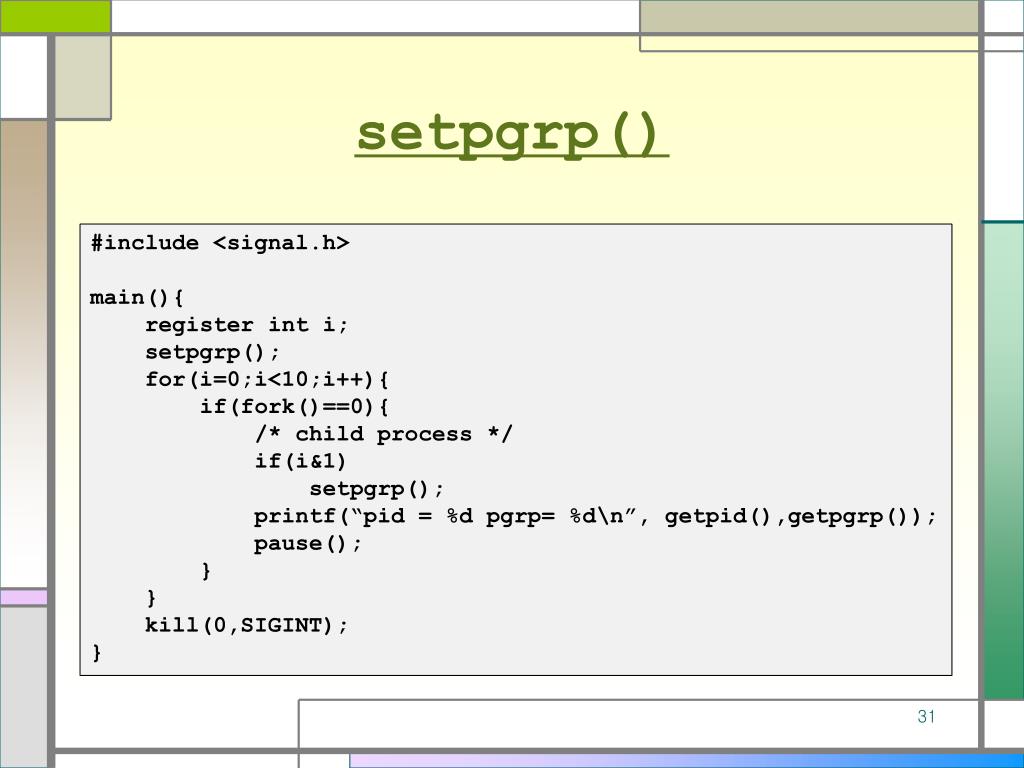Click the slide title setpgrp()
Viewport: 1024px width, 768px height.
(511, 136)
